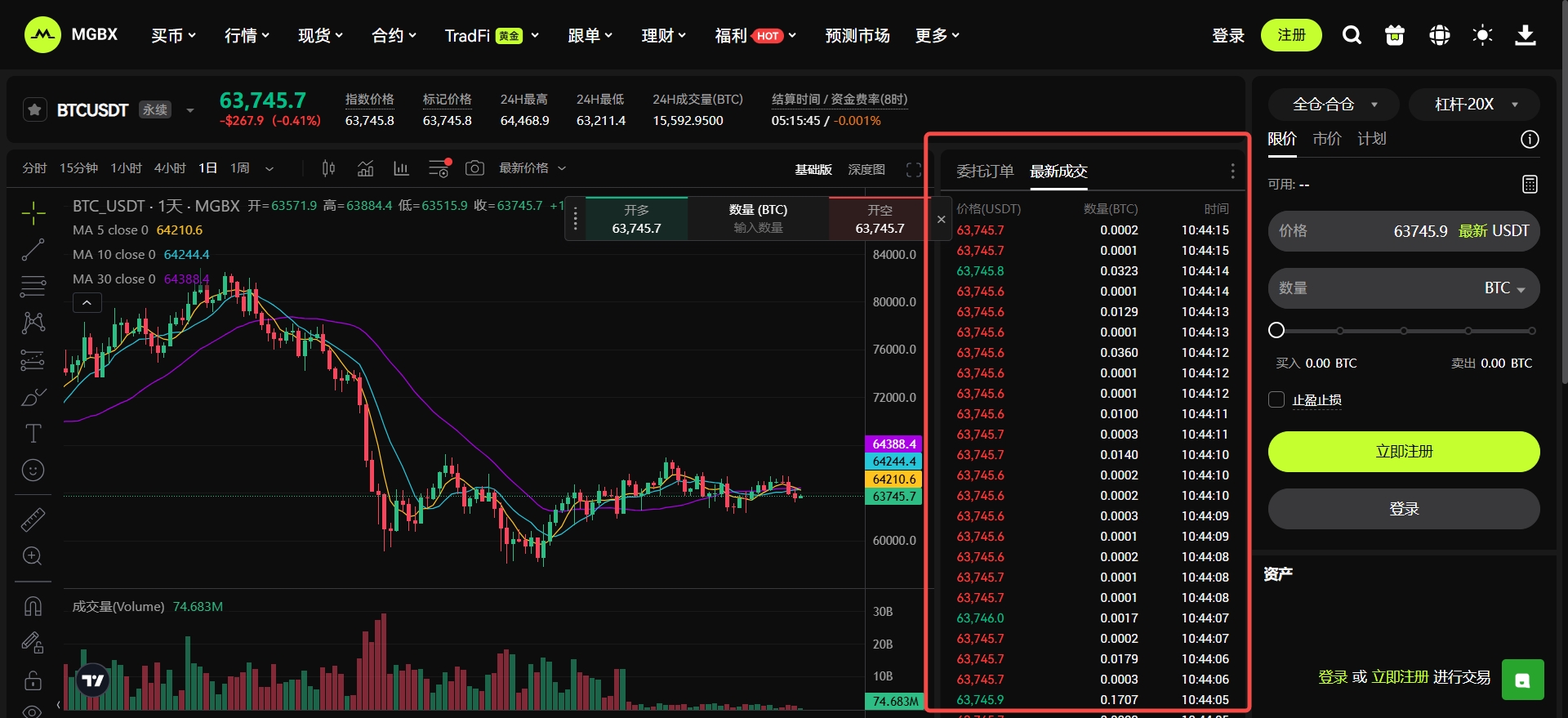Image resolution: width=1568 pixels, height=718 pixels.
Task: Focus the 价格 input field
Action: tap(1404, 231)
